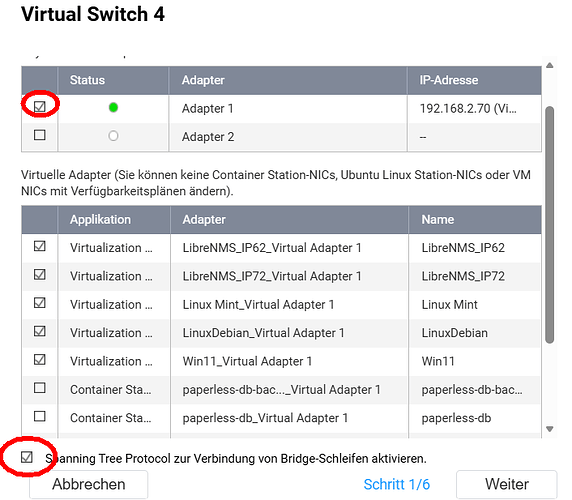Click the paperless-db name cell

coord(475,418)
